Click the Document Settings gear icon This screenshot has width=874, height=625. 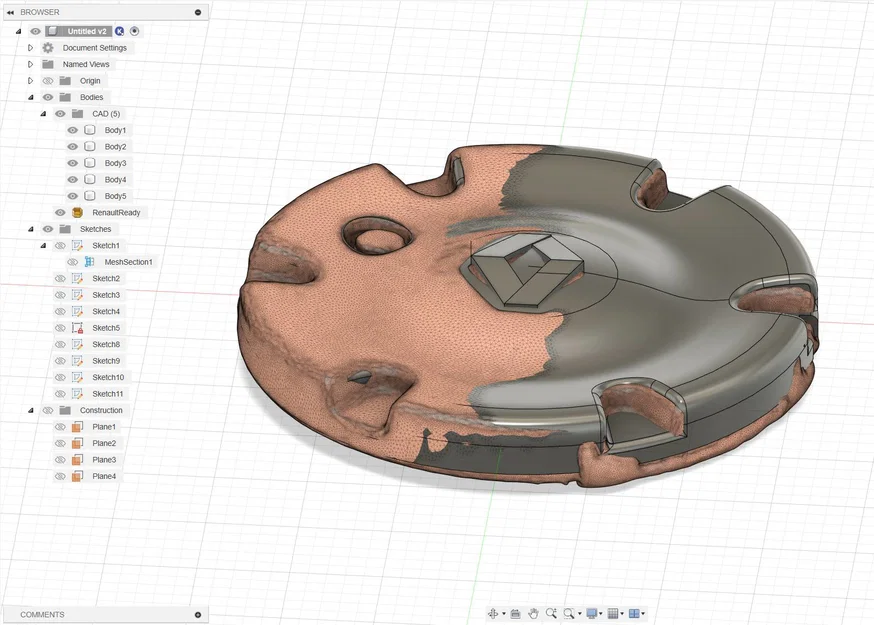point(48,48)
